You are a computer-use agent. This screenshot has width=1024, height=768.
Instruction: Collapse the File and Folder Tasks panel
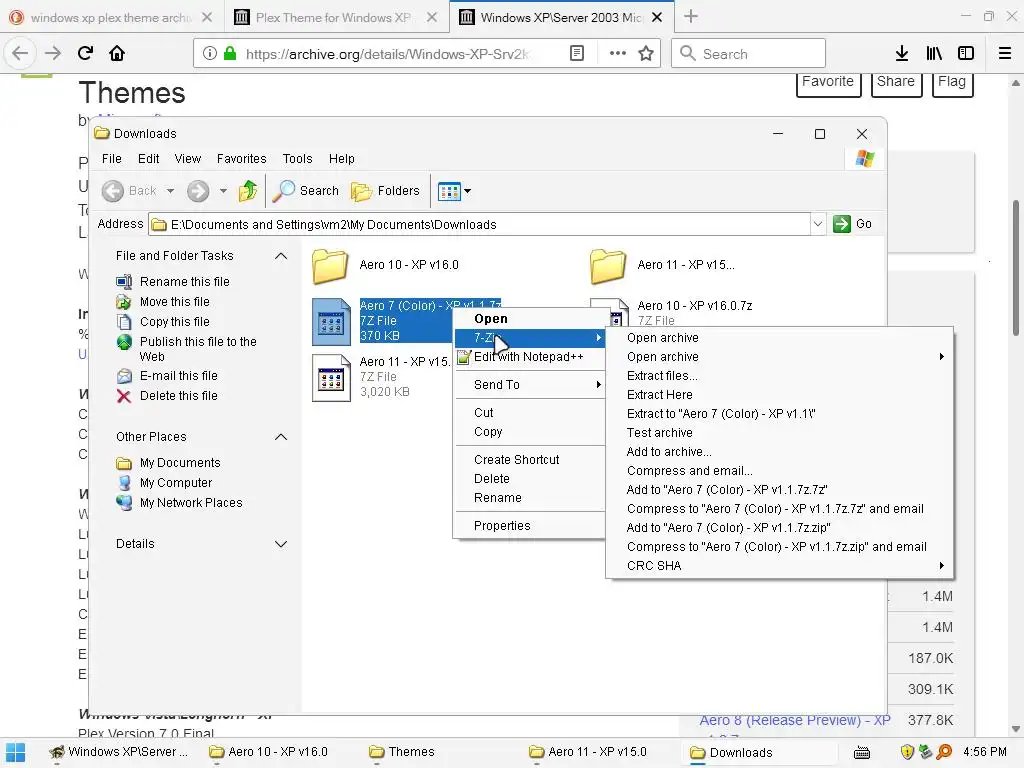click(281, 256)
